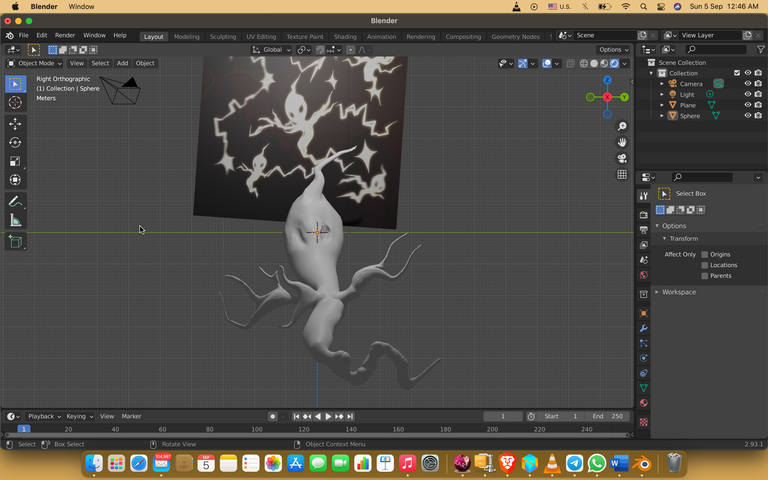Viewport: 768px width, 480px height.
Task: Open Safari from the Dock
Action: (139, 463)
